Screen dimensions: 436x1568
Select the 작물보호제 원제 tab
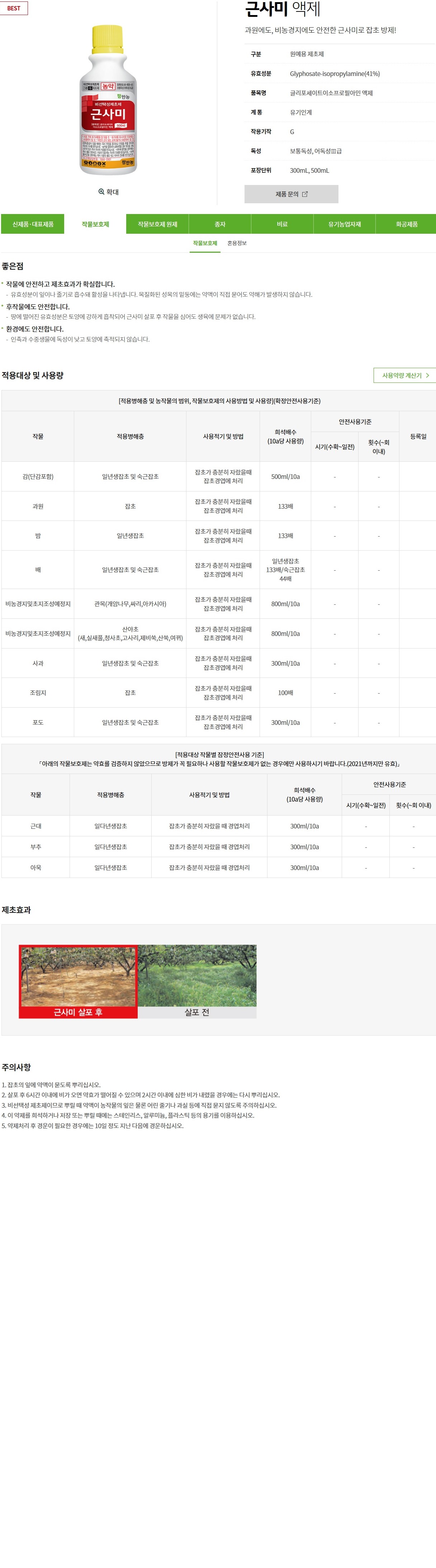point(157,224)
